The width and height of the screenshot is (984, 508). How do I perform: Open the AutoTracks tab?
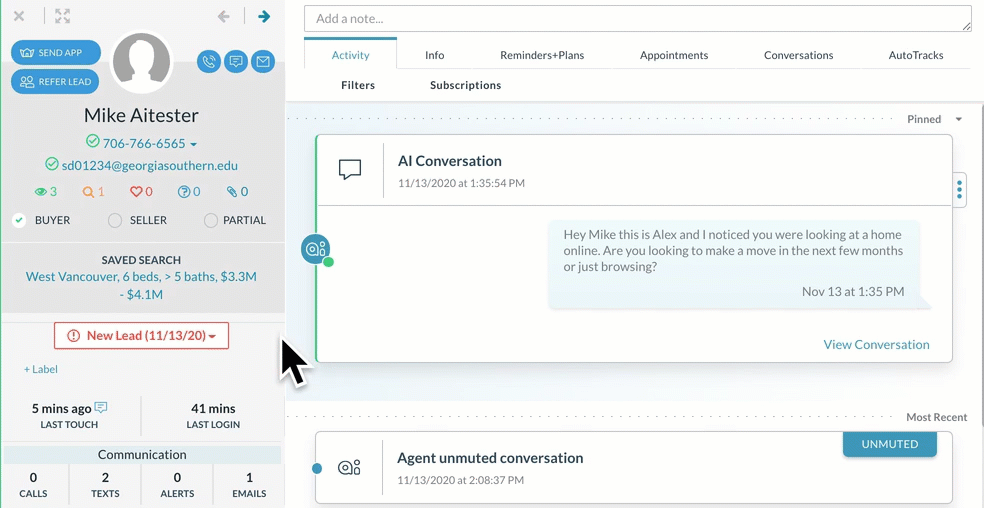[916, 55]
